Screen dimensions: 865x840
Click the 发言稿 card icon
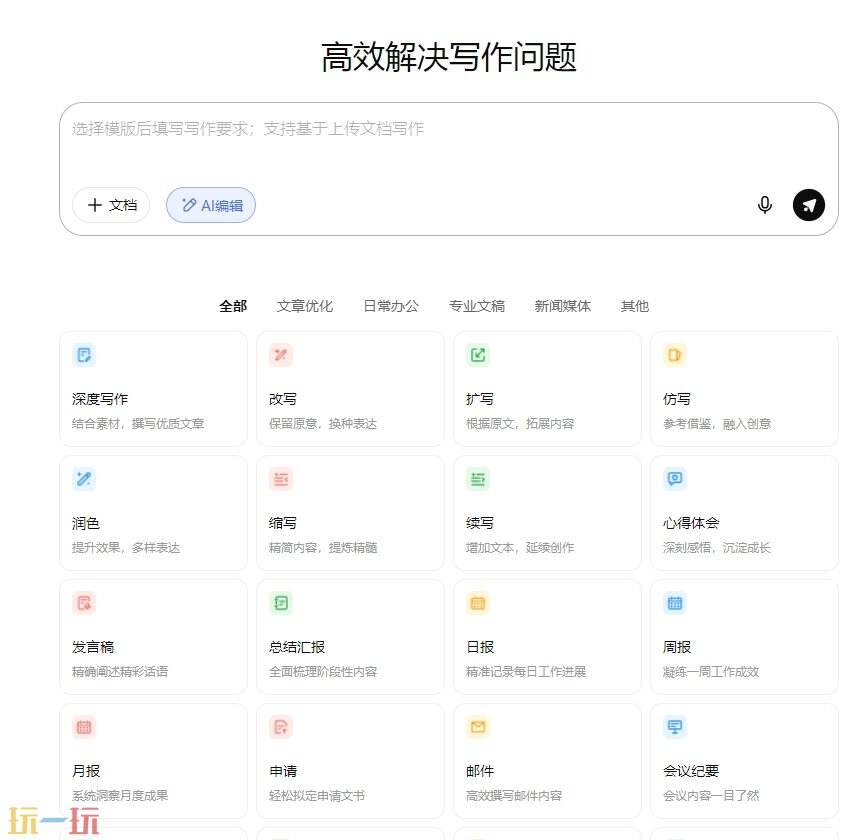pyautogui.click(x=84, y=603)
